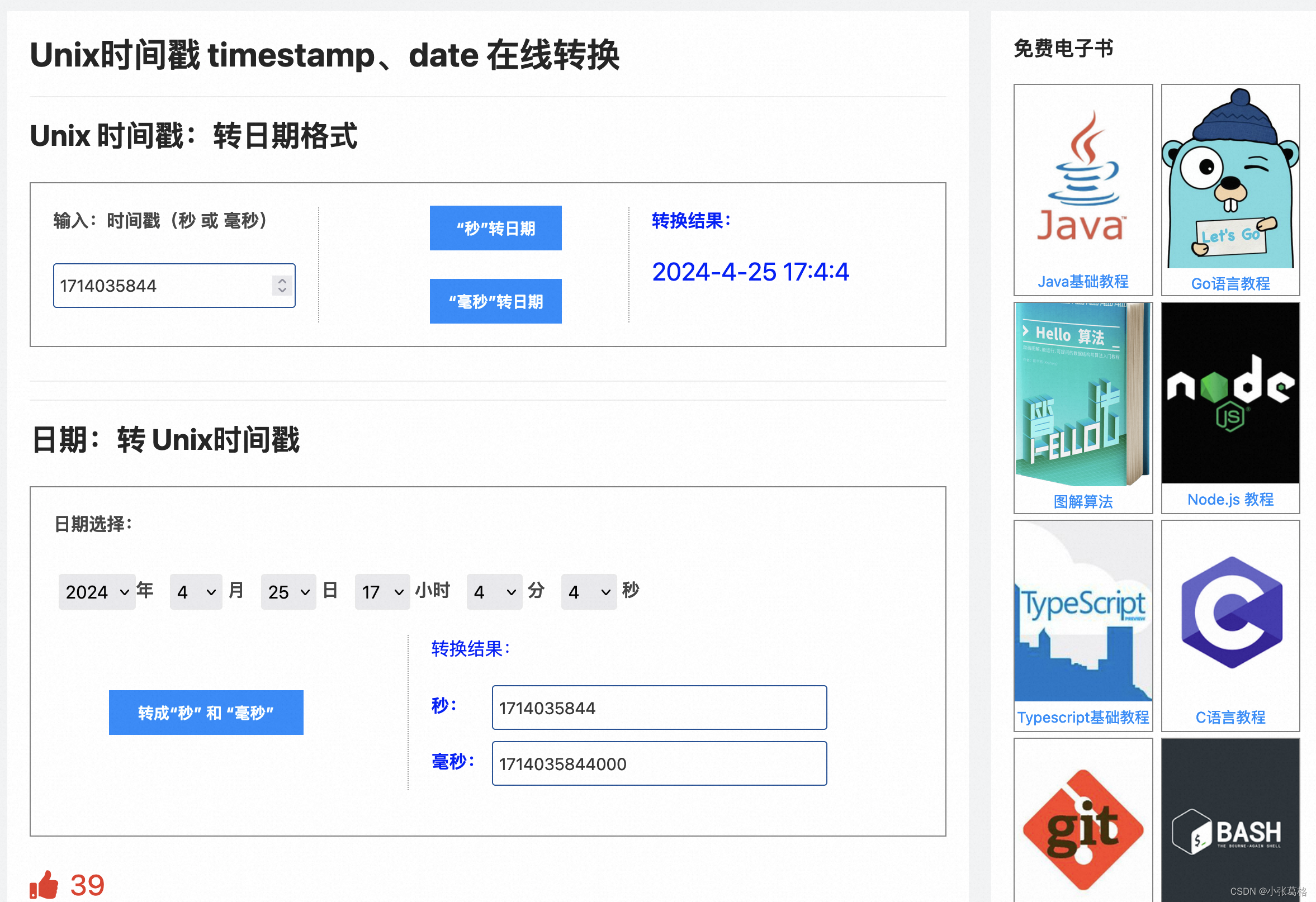Click the 转成"秒" 和 "毫秒" button
The width and height of the screenshot is (1316, 902).
click(206, 713)
